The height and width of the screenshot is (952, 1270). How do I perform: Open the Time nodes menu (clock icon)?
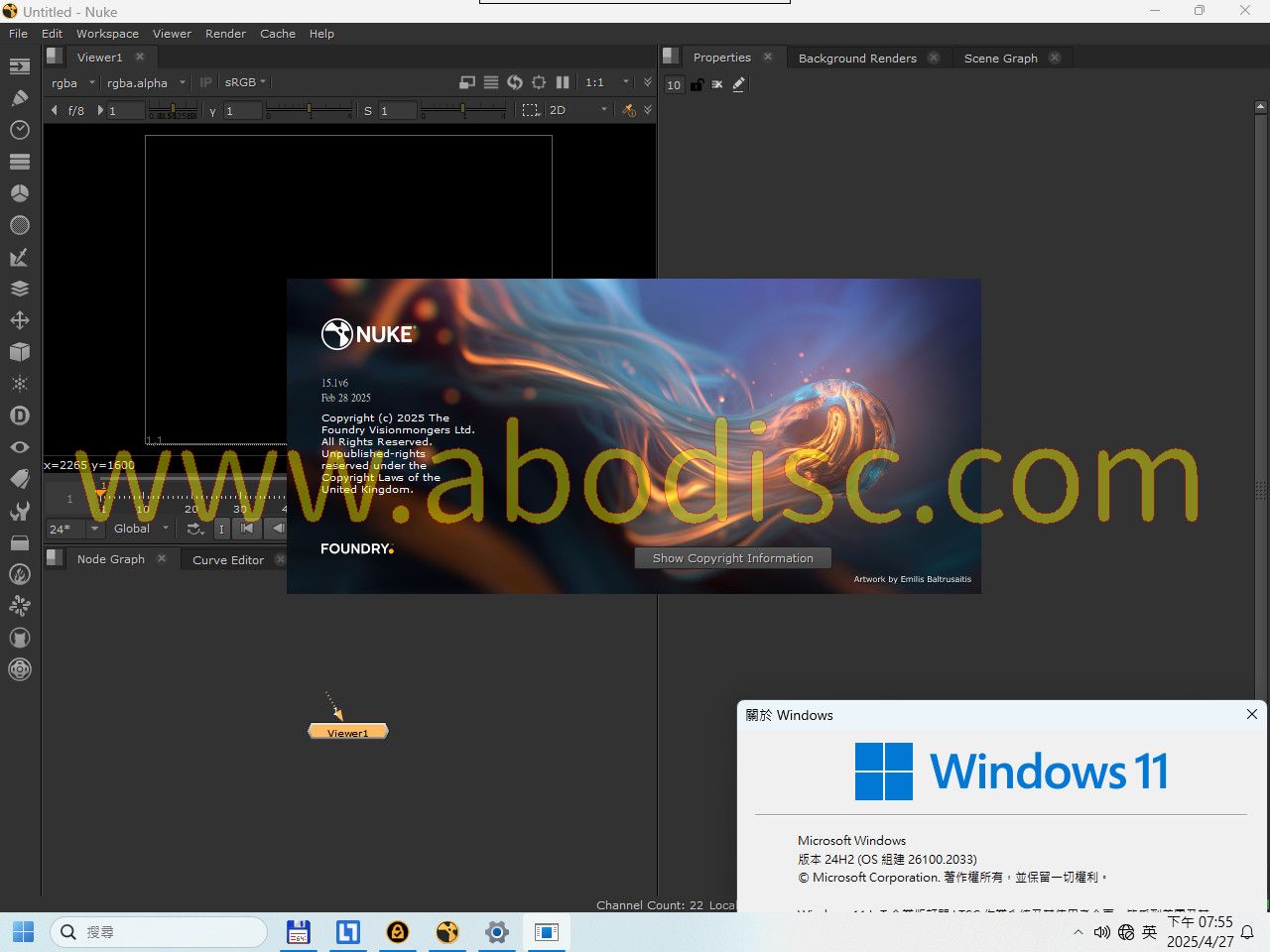[20, 130]
